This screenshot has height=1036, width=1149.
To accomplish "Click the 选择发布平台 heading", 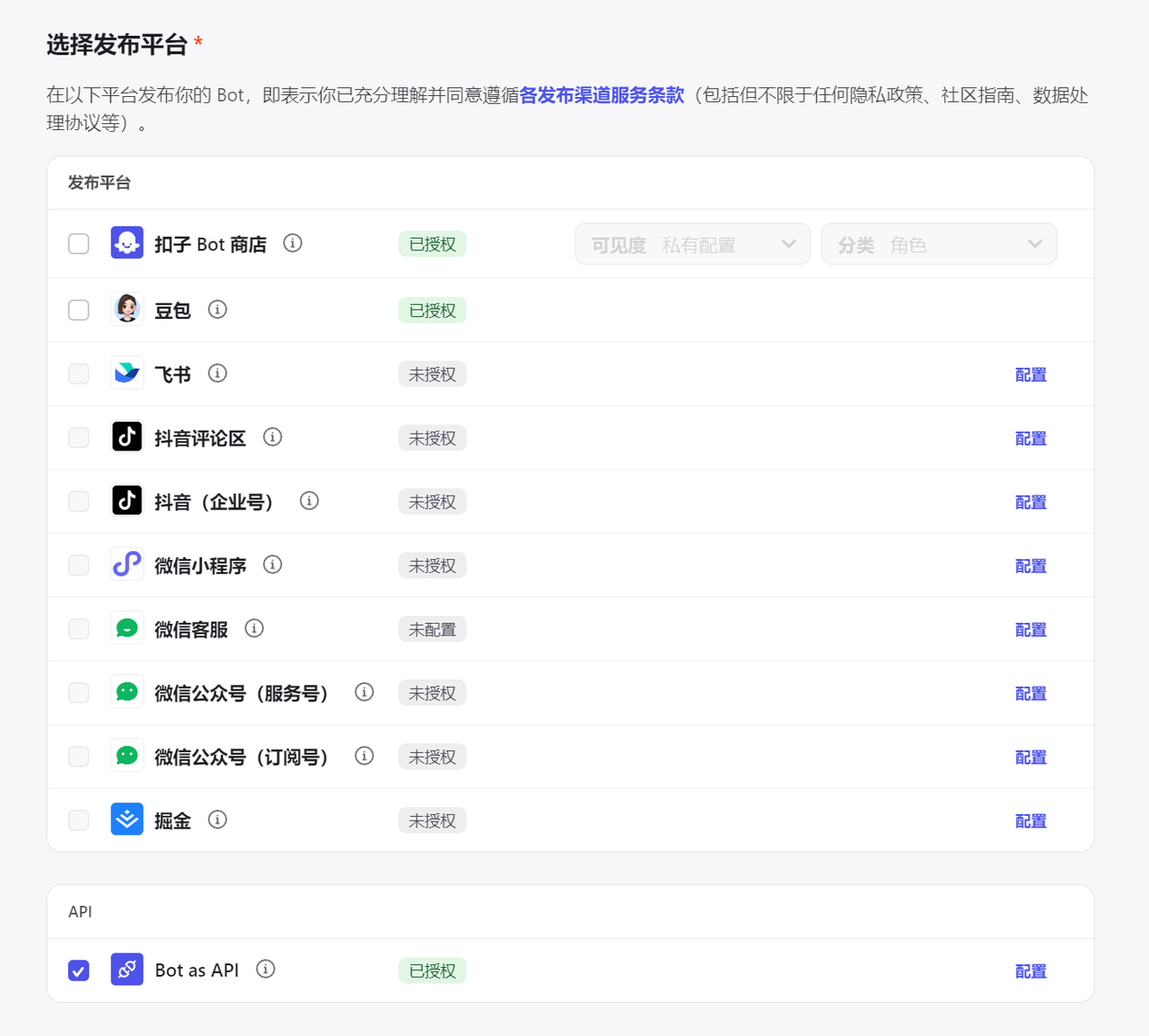I will [117, 44].
